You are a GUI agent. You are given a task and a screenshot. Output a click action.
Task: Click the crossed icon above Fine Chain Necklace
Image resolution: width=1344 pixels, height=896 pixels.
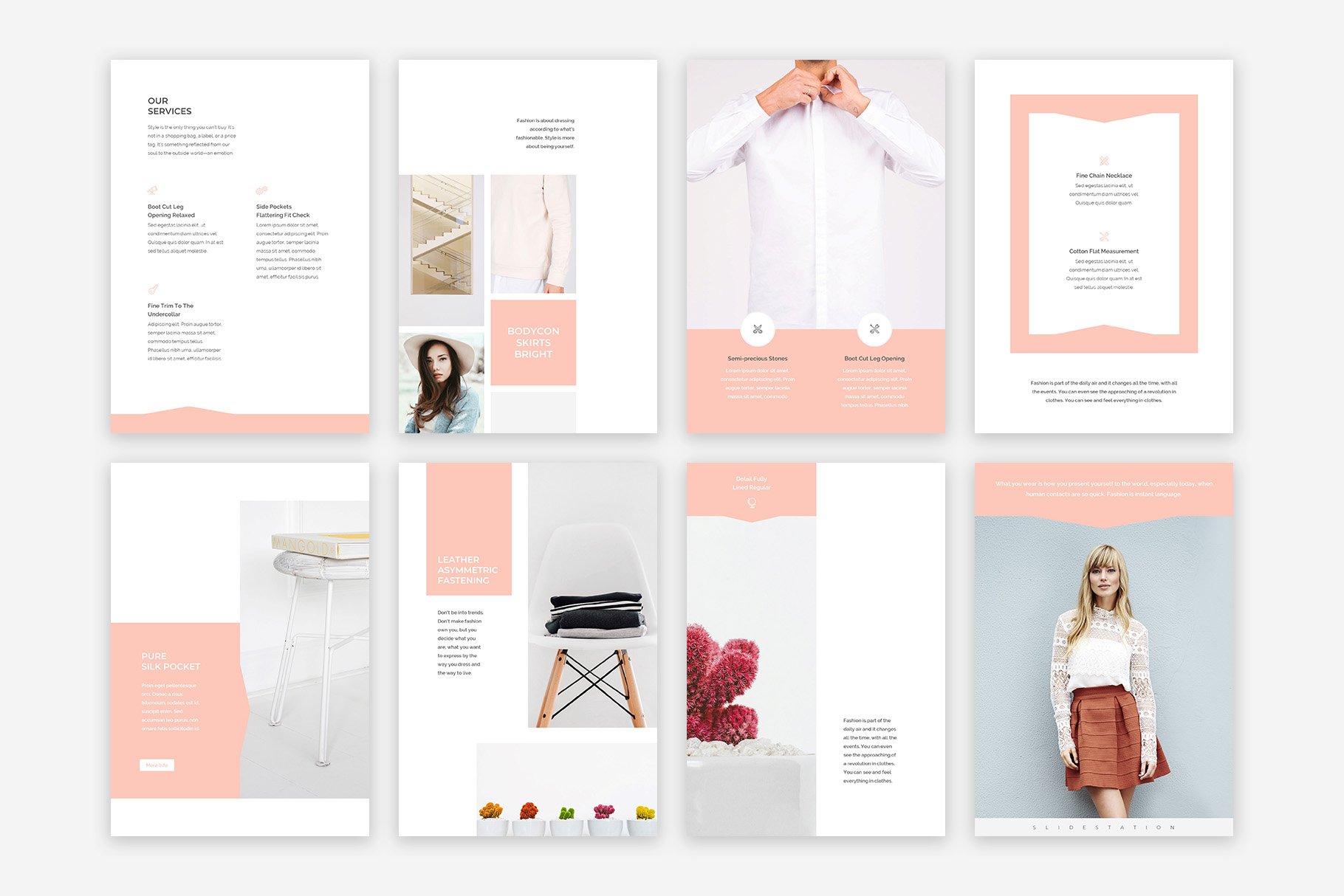click(x=1105, y=159)
